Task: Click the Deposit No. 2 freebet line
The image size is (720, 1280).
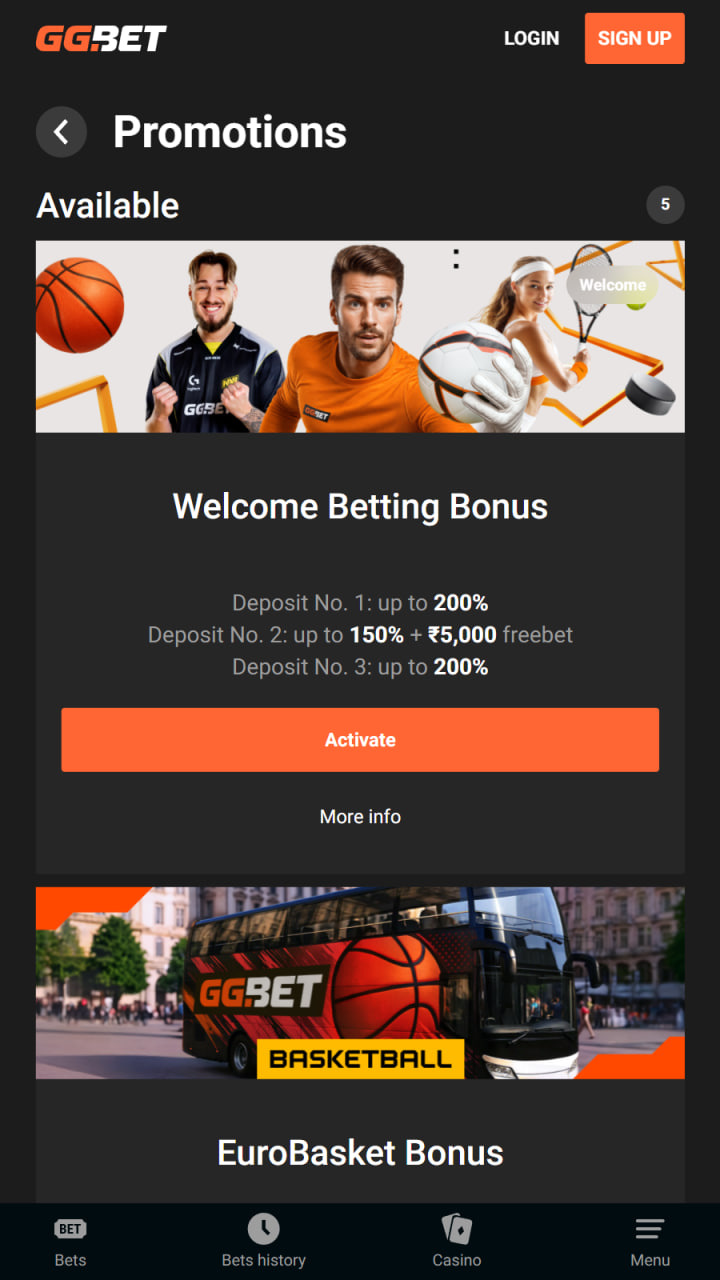Action: [360, 635]
